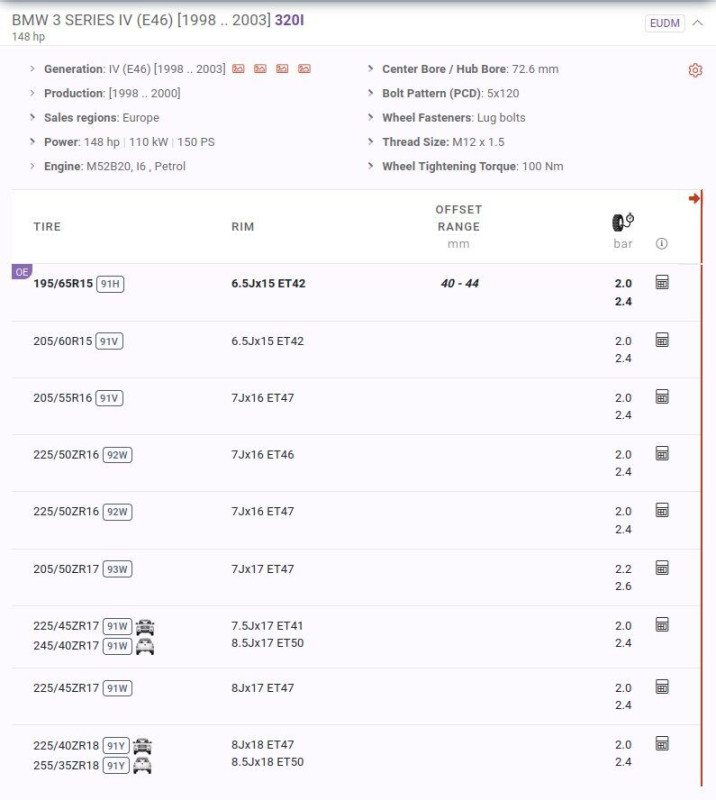716x800 pixels.
Task: Expand the Sales regions arrow
Action: click(32, 117)
